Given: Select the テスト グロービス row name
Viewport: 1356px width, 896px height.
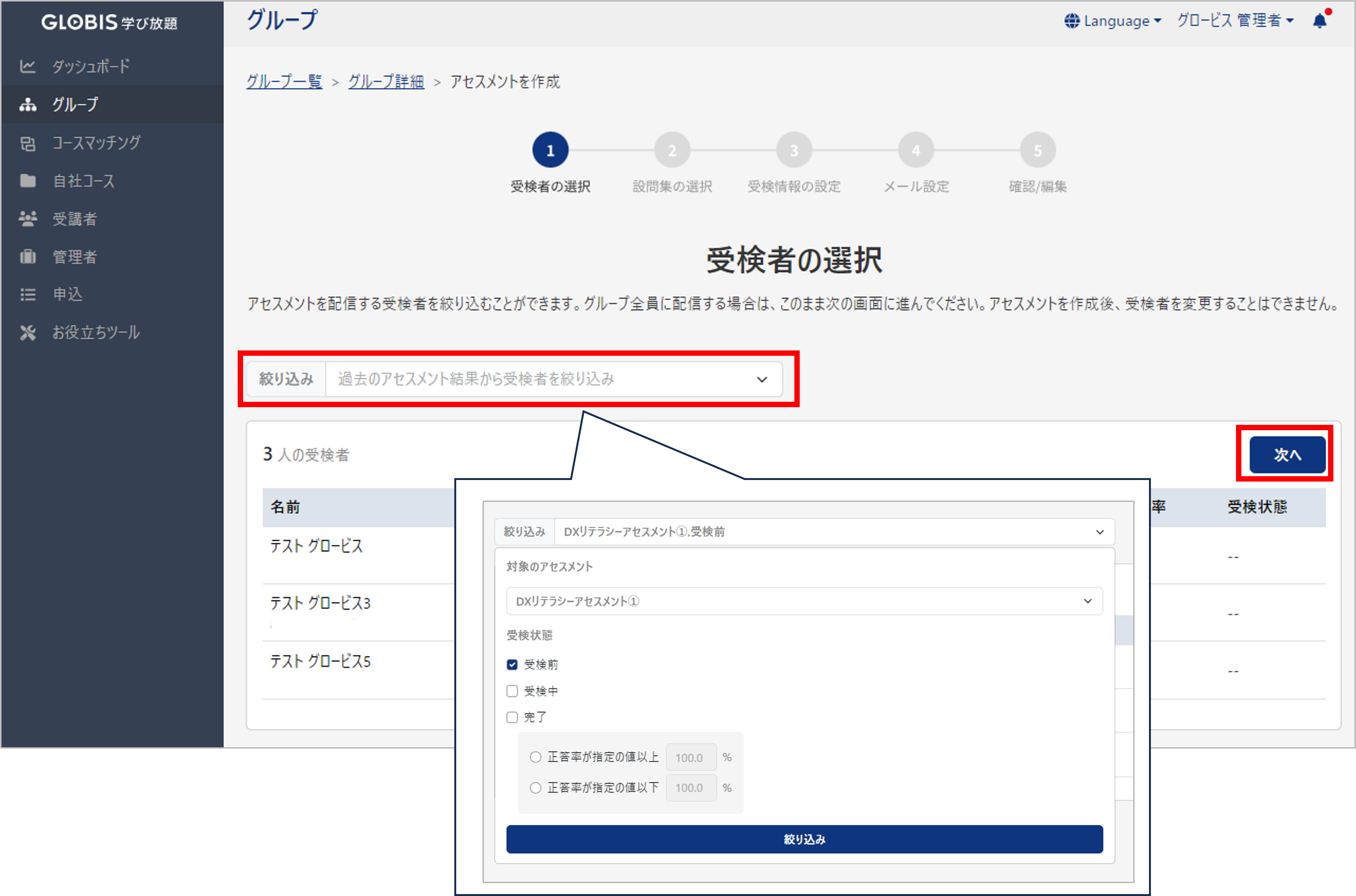Looking at the screenshot, I should (316, 546).
